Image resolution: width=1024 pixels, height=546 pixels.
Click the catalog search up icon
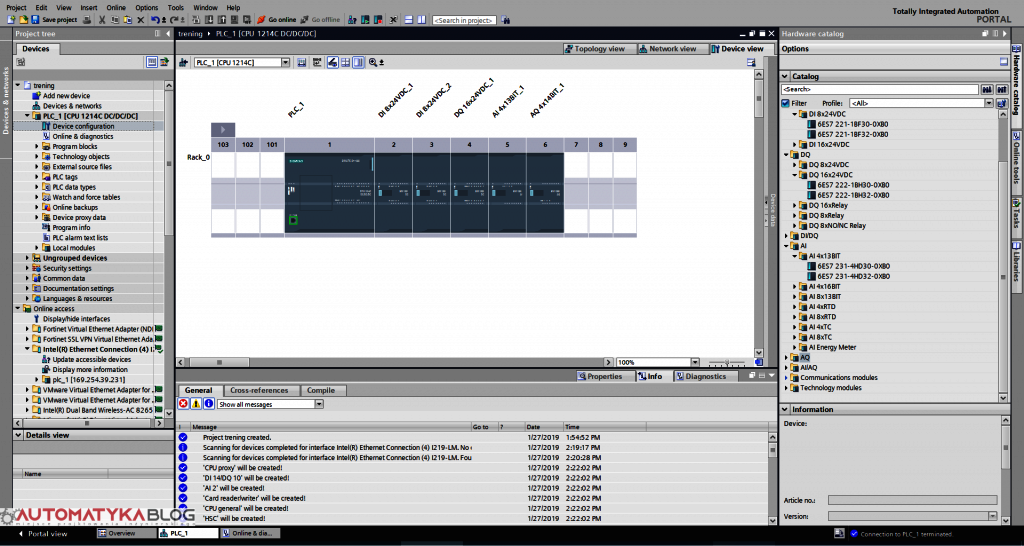click(1000, 89)
